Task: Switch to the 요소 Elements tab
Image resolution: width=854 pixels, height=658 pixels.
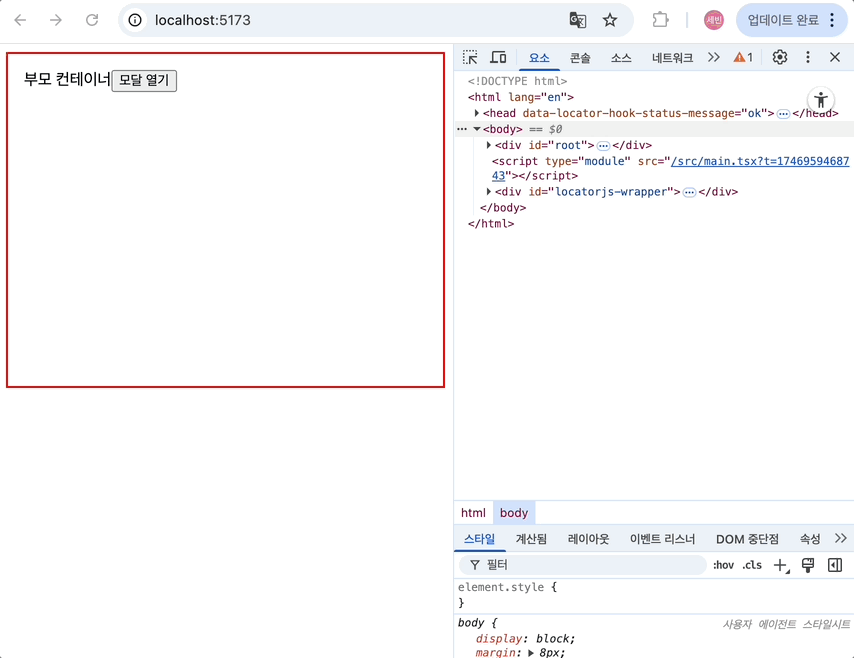Action: (x=539, y=58)
